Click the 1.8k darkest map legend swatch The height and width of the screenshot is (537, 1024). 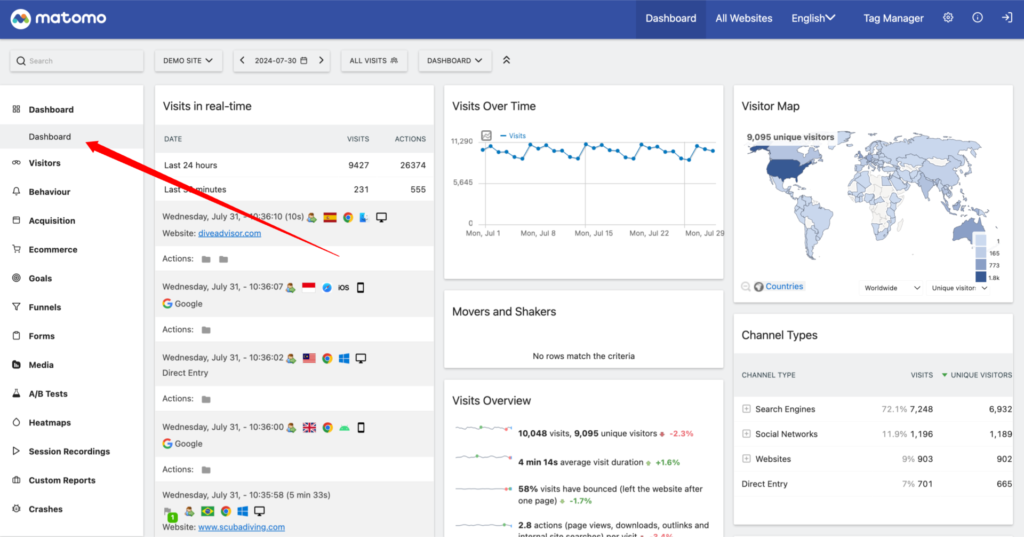(980, 277)
